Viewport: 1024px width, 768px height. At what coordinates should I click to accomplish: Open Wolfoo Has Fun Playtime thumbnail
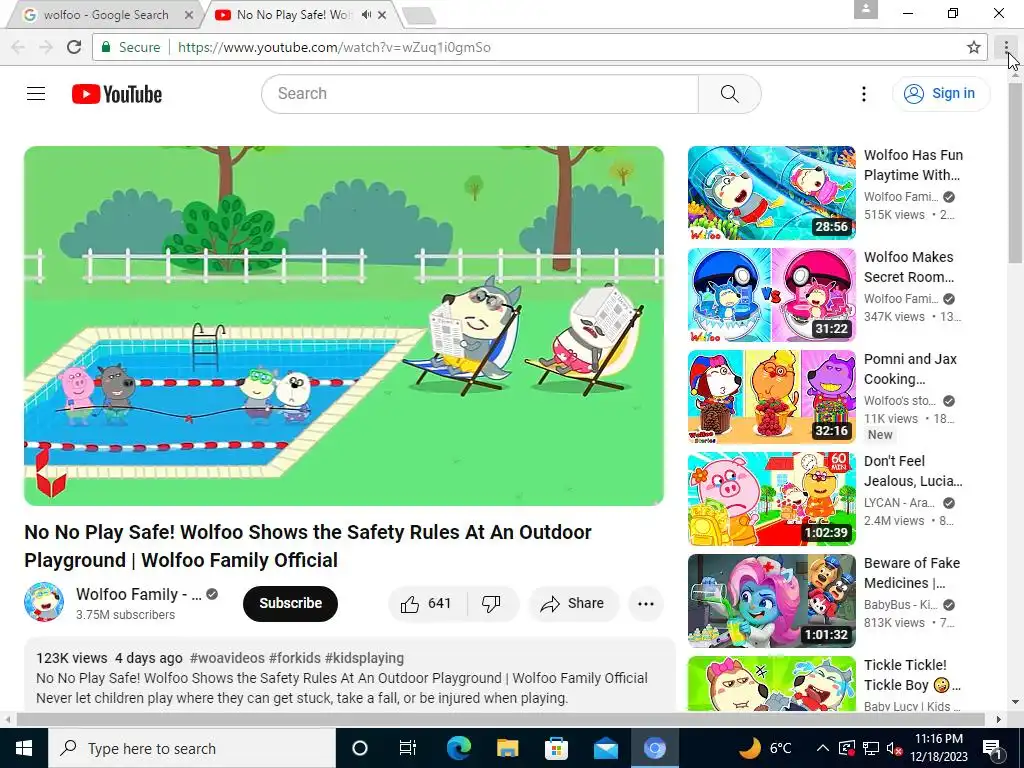point(771,193)
